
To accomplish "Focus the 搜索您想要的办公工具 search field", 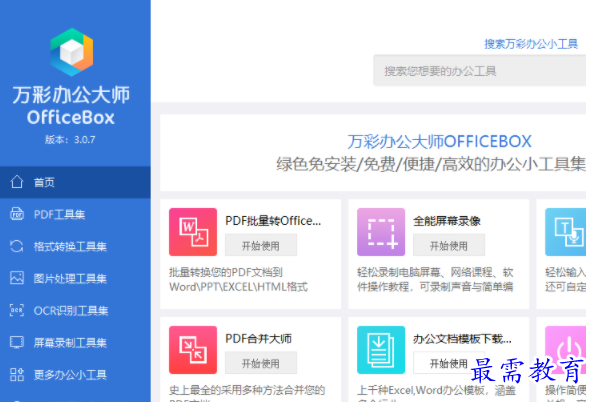I will [x=479, y=71].
